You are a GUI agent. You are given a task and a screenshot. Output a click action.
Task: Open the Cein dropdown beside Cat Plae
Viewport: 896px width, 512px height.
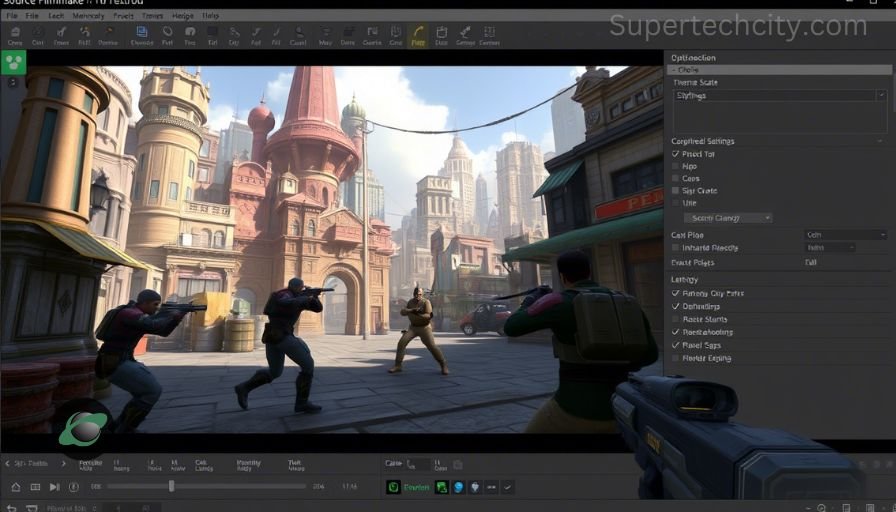point(845,235)
